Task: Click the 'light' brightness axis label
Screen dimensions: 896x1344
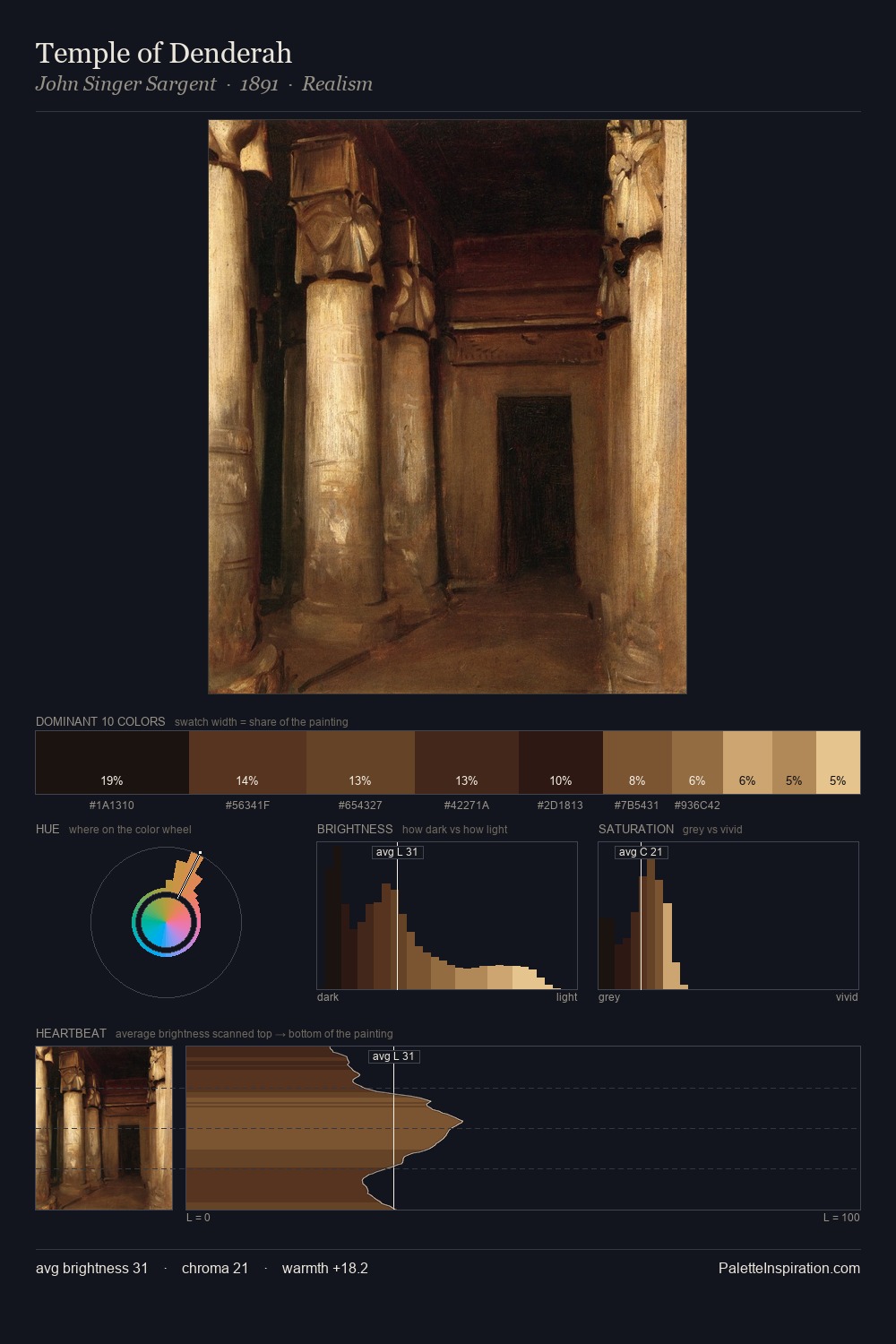Action: pyautogui.click(x=566, y=997)
